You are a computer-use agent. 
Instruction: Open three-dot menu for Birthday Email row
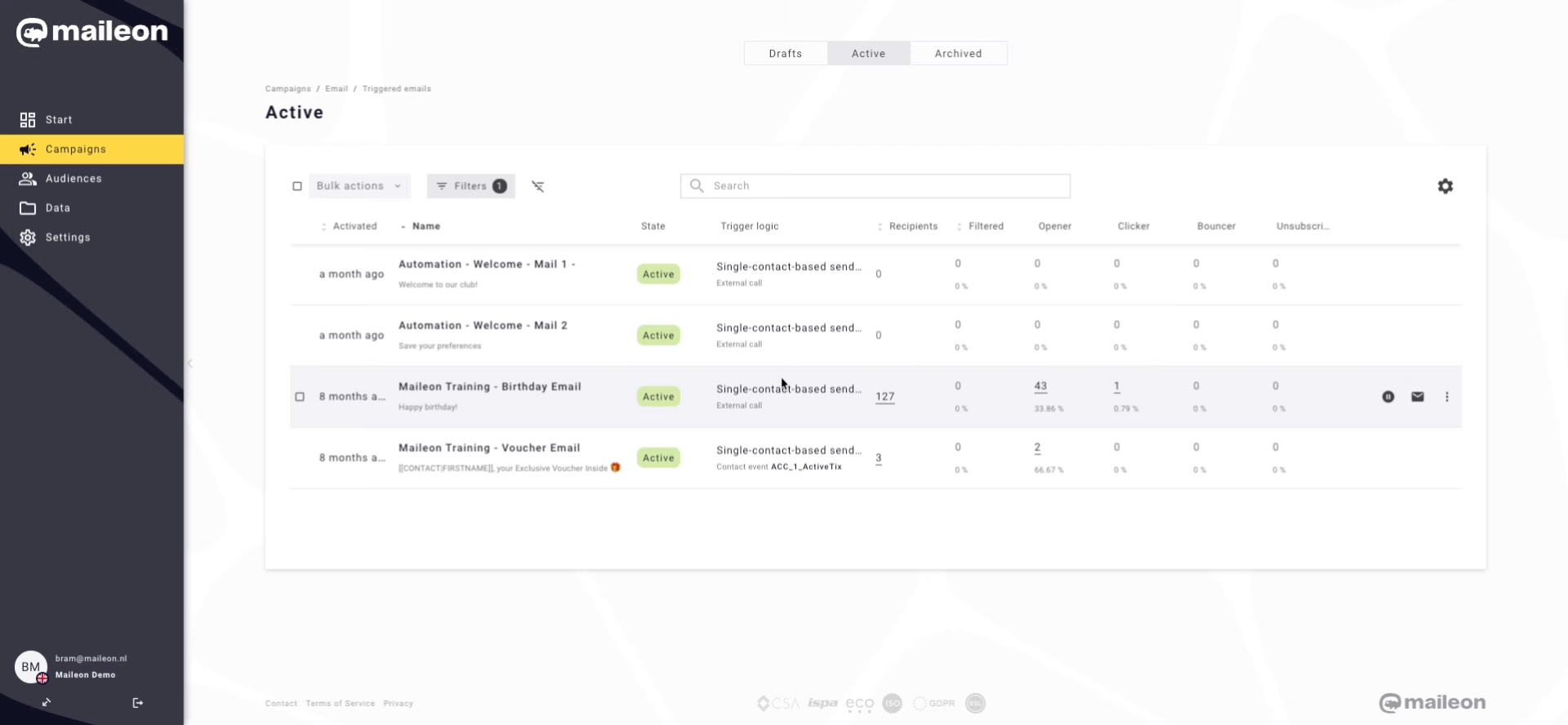pos(1446,397)
